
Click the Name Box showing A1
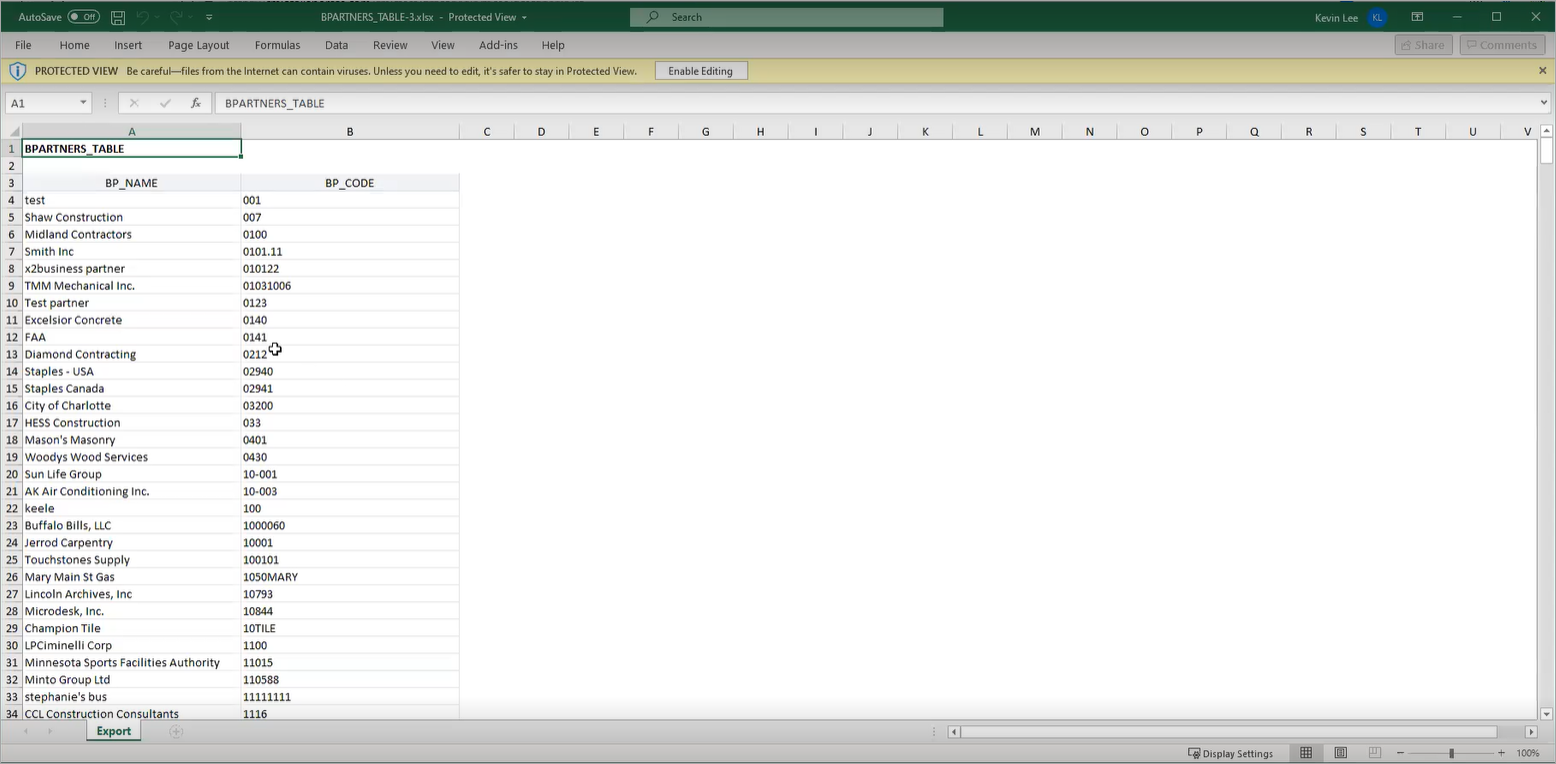click(x=41, y=103)
